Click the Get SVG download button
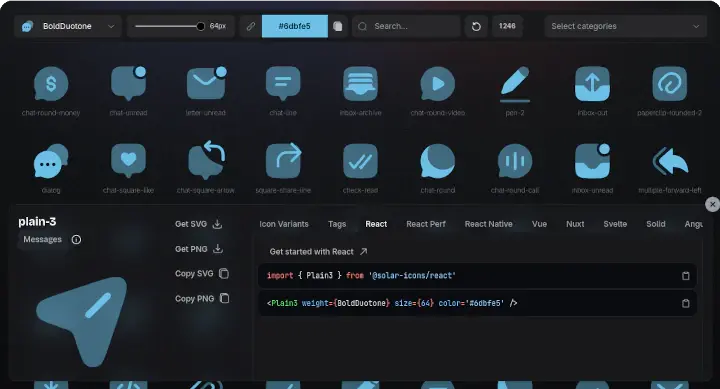This screenshot has width=720, height=389. click(x=198, y=224)
